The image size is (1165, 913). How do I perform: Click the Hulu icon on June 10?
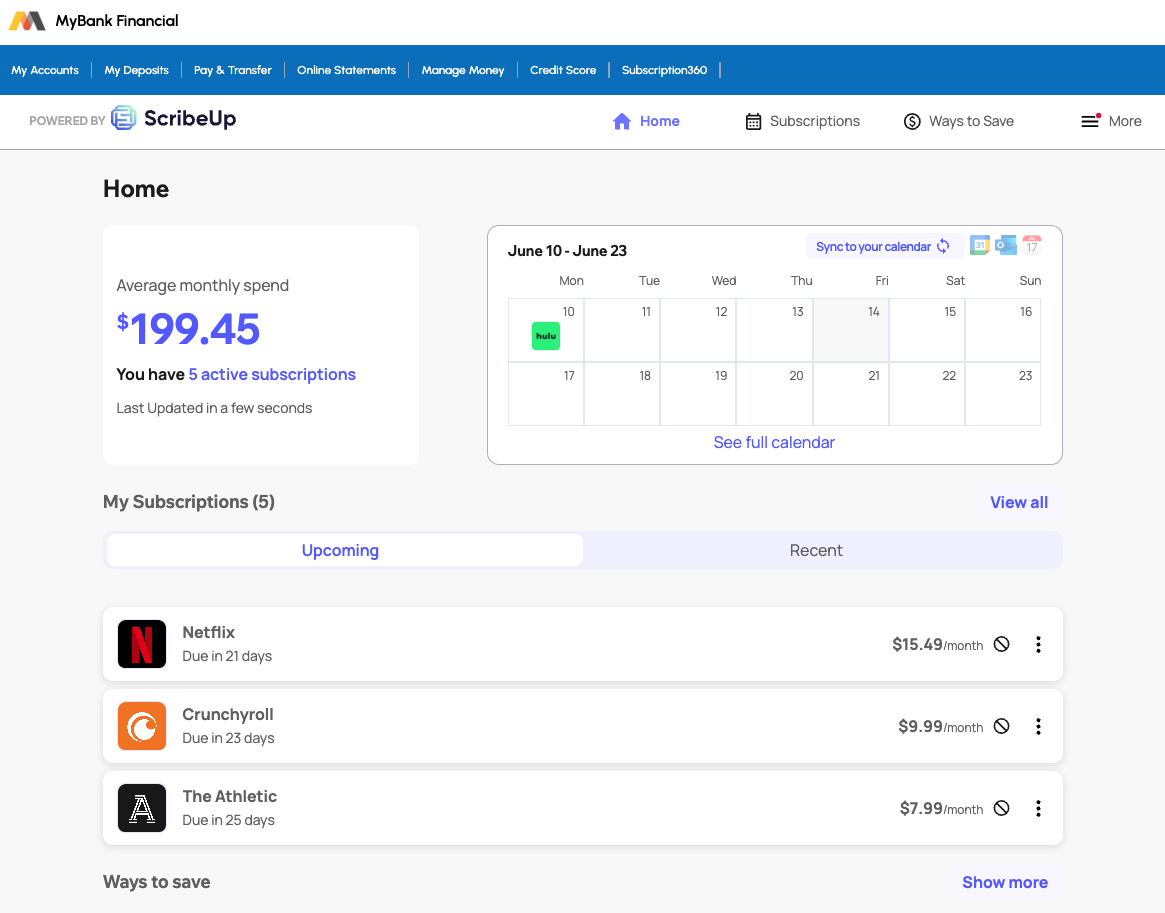(x=545, y=336)
